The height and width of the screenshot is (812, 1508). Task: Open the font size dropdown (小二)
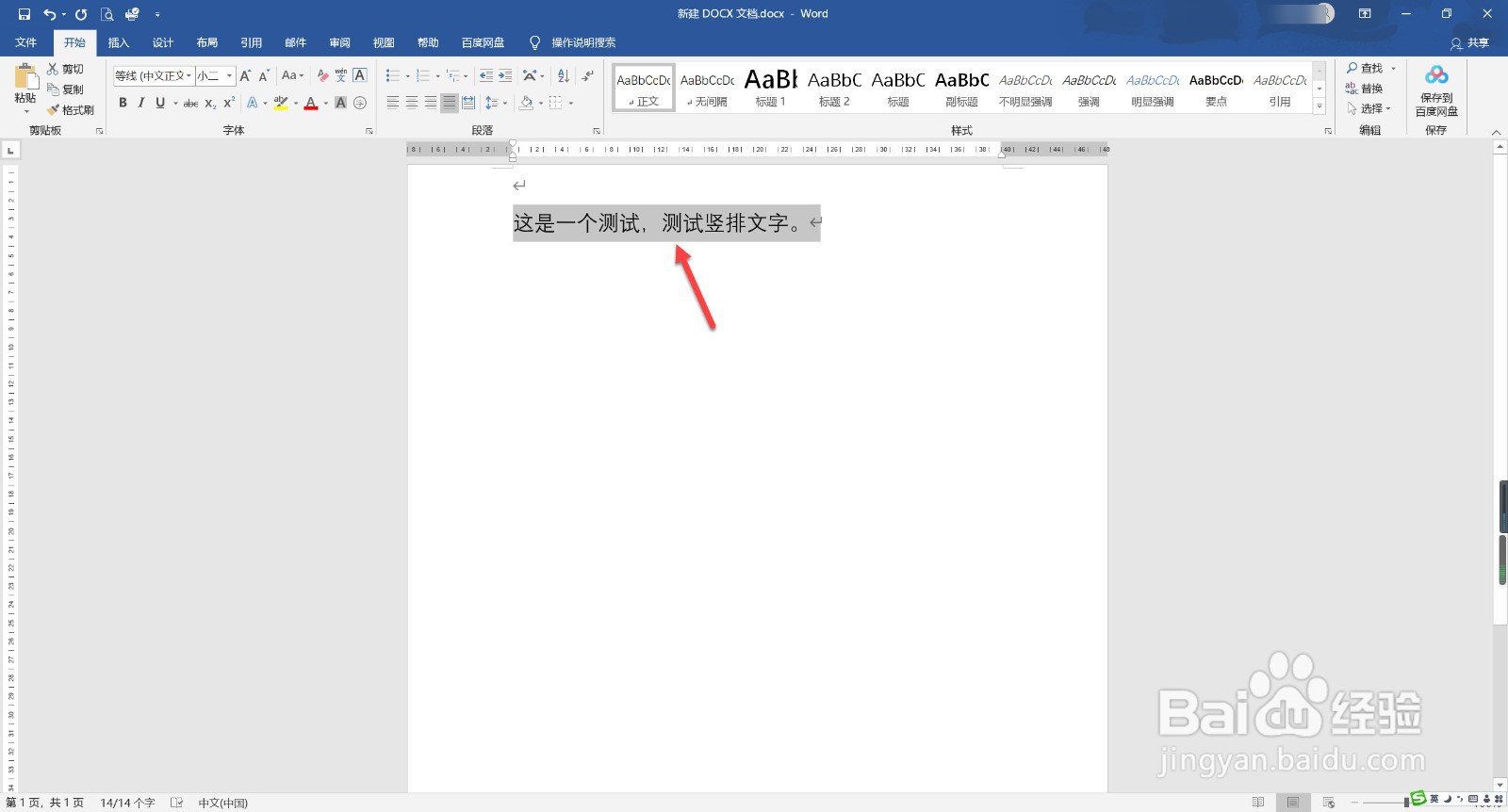[229, 75]
